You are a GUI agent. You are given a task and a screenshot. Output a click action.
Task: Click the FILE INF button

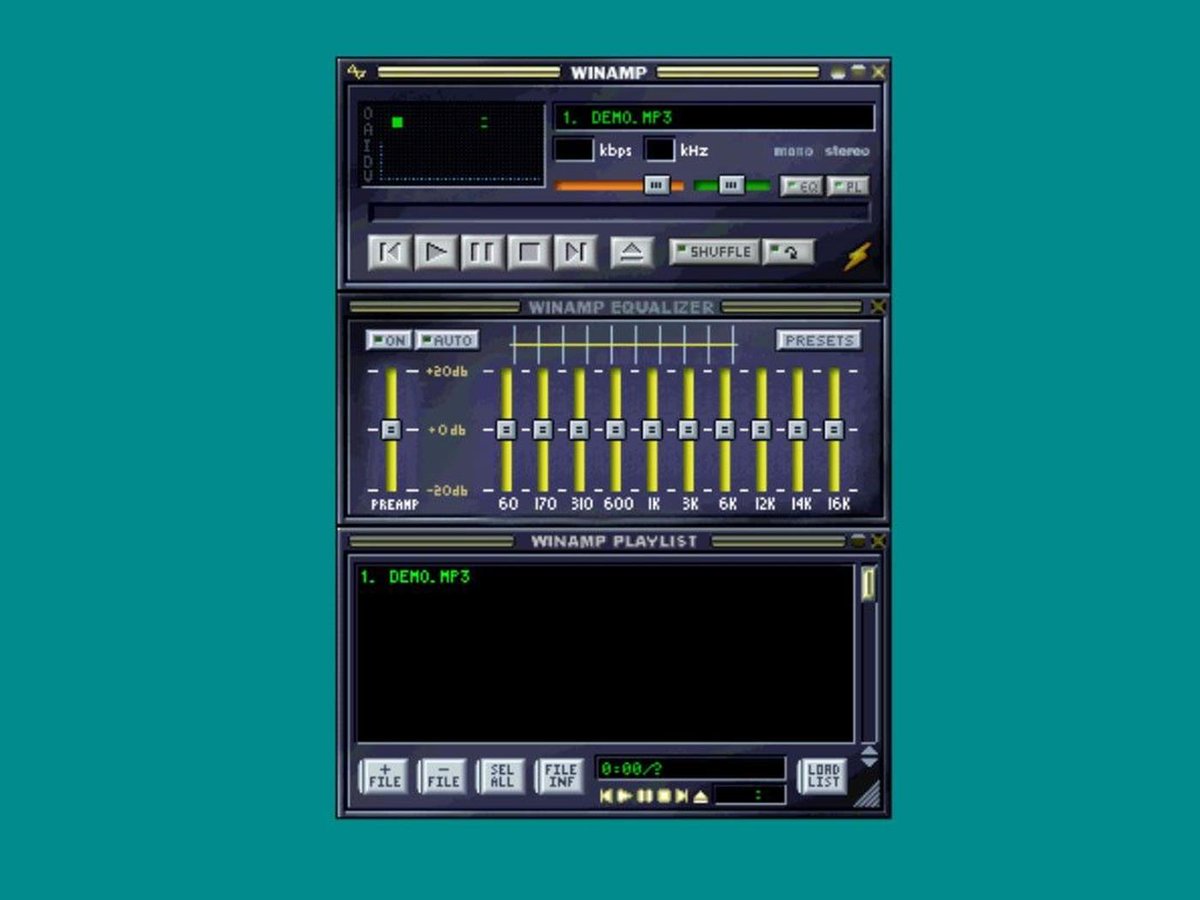tap(561, 776)
